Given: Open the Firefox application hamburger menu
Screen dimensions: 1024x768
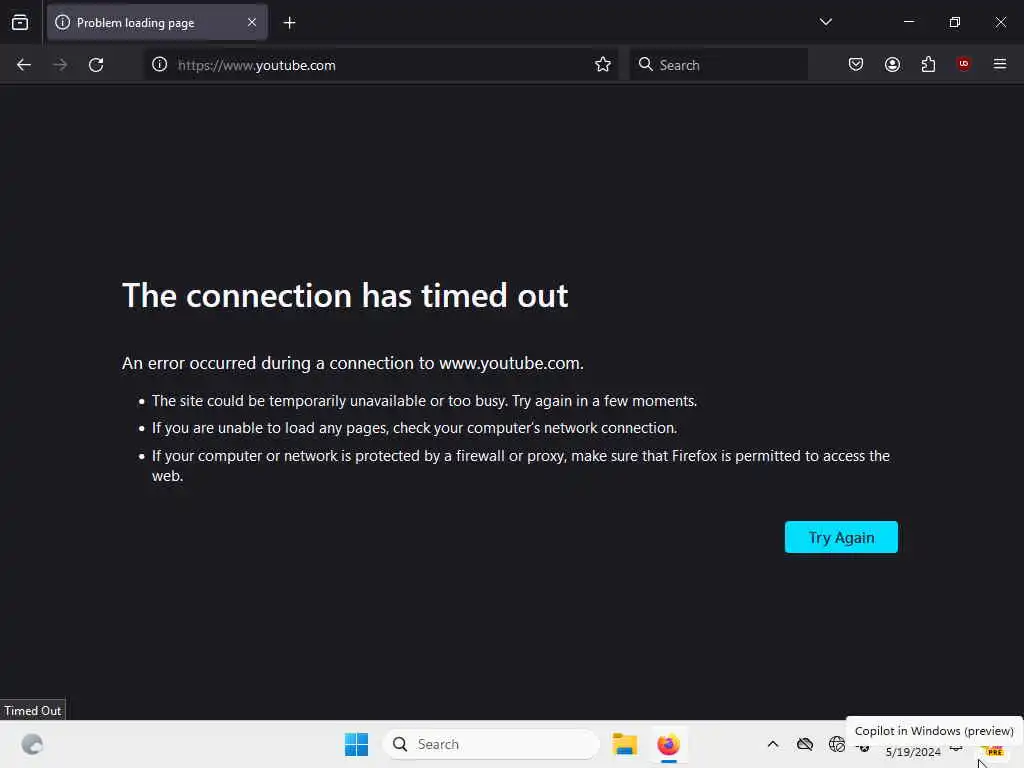Looking at the screenshot, I should pyautogui.click(x=1000, y=64).
